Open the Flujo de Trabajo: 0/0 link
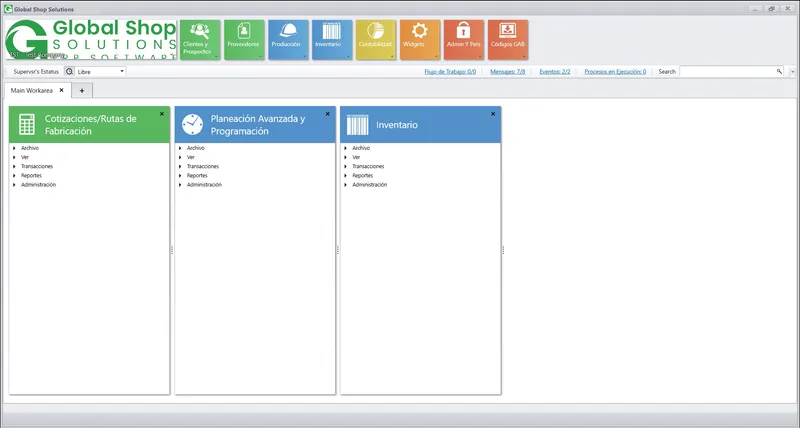800x428 pixels. 450,72
